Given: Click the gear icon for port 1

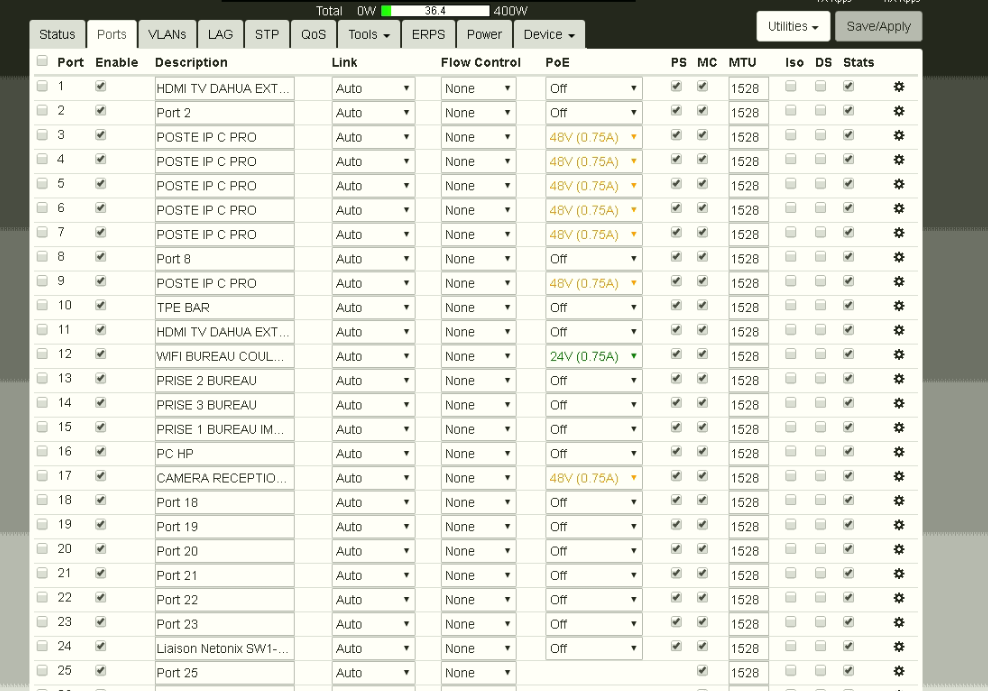Looking at the screenshot, I should click(899, 87).
